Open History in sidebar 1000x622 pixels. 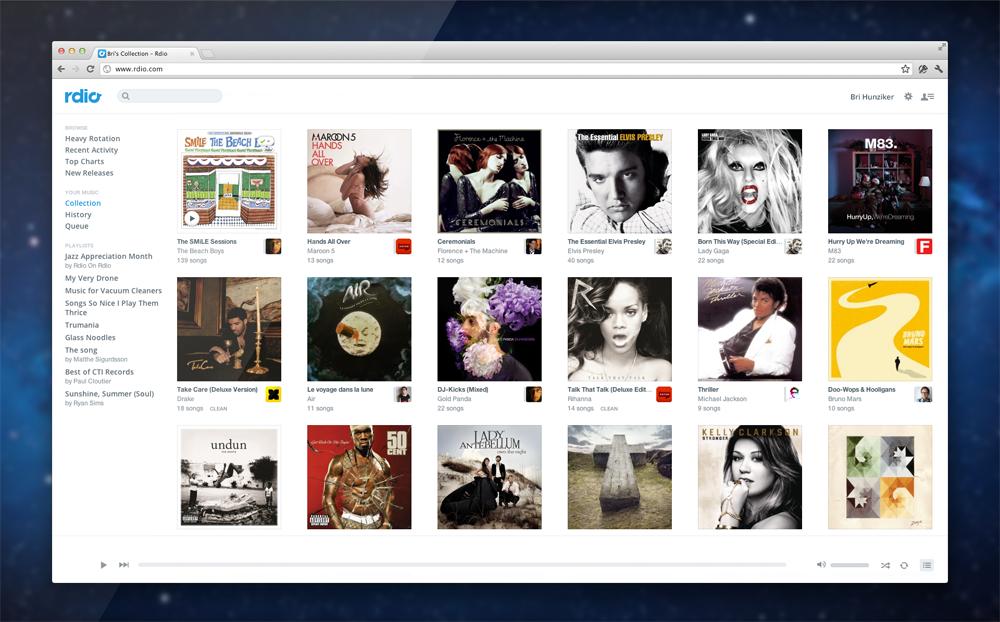(x=78, y=214)
